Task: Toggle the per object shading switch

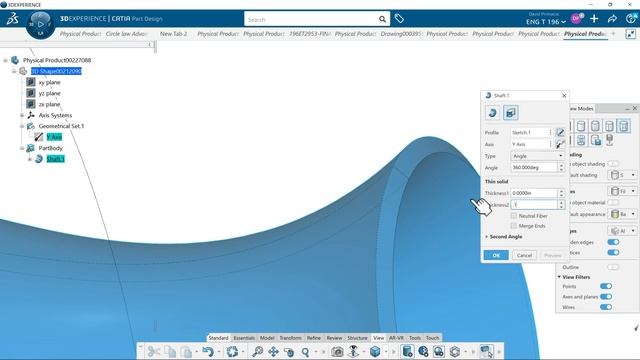Action: (613, 164)
